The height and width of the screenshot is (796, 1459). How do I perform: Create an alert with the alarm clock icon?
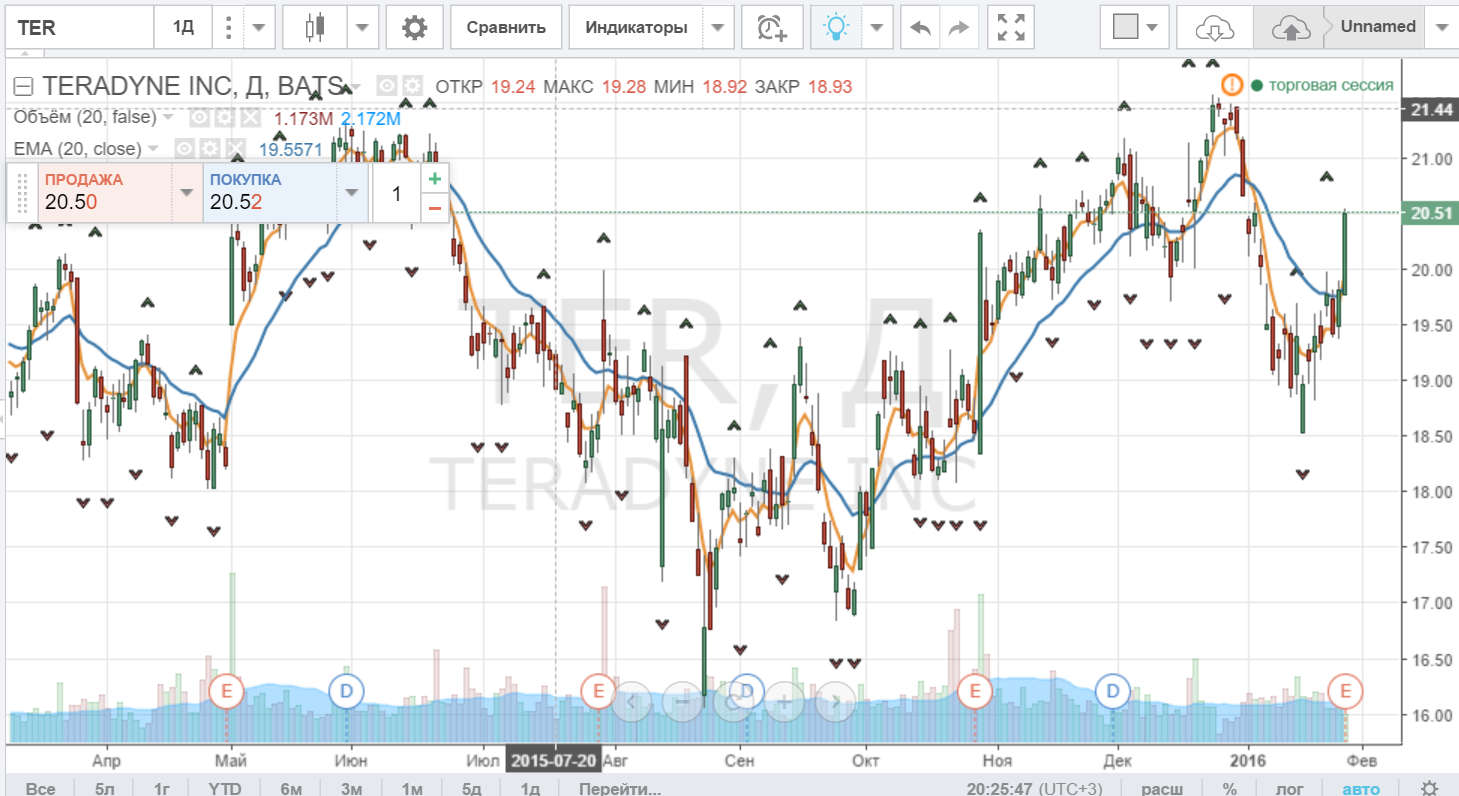(x=773, y=27)
